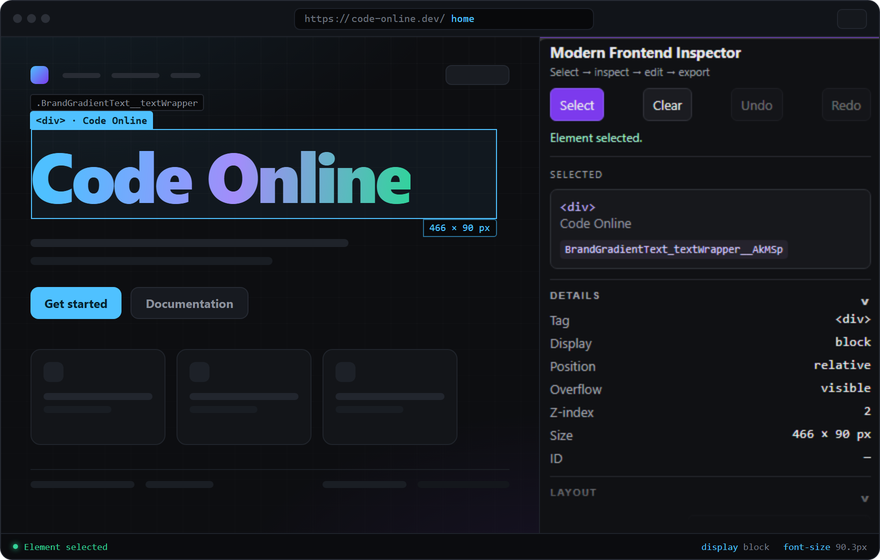Expand the LAYOUT section chevron
880x560 pixels.
(x=864, y=498)
